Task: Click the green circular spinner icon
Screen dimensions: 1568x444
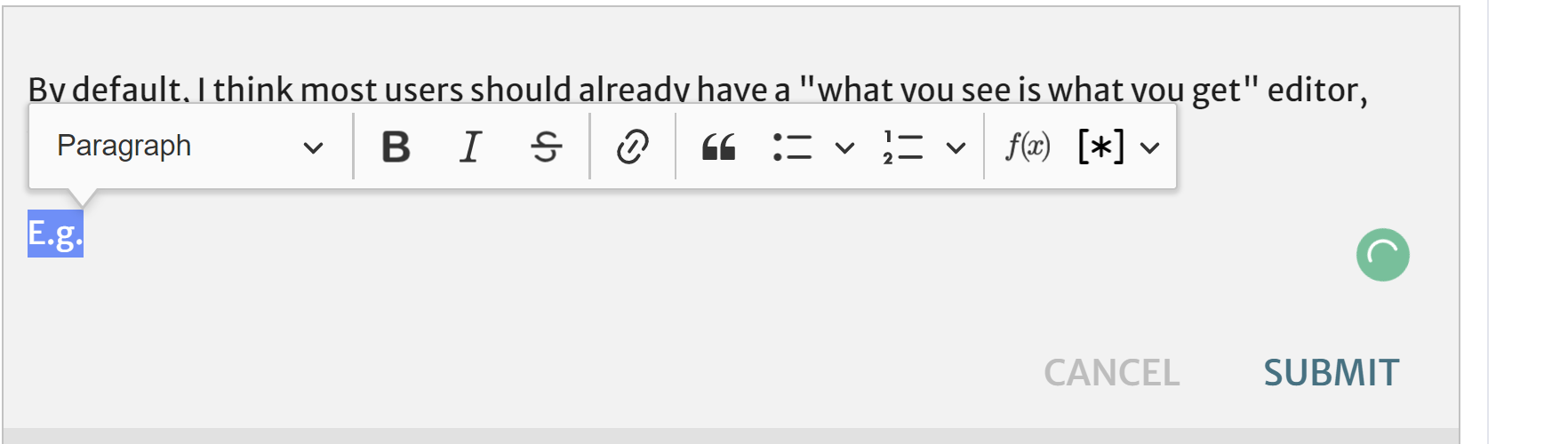Action: (x=1382, y=255)
